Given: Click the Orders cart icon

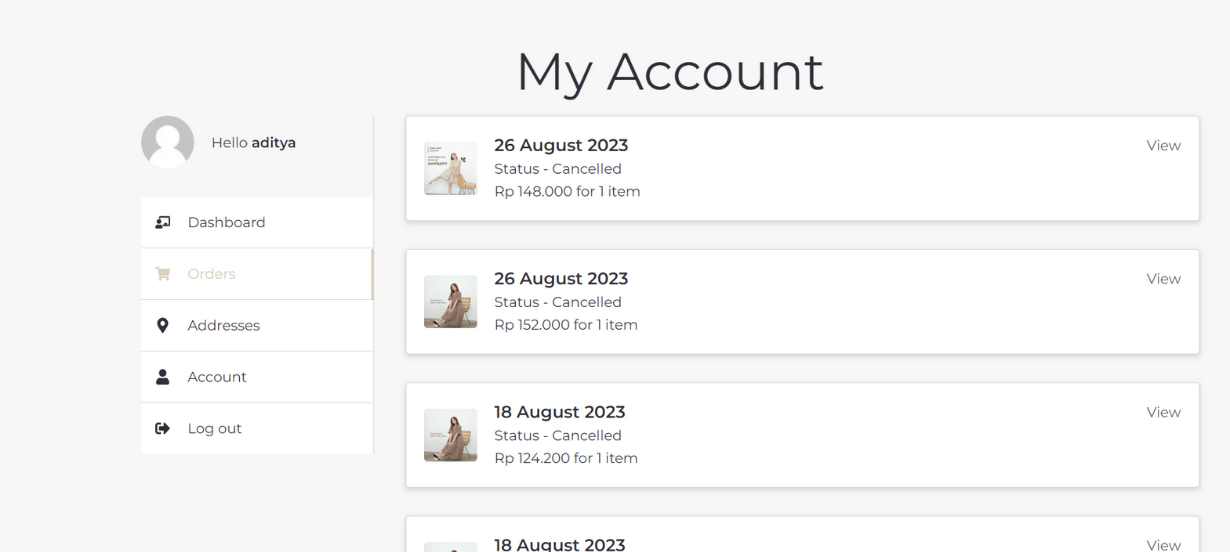Looking at the screenshot, I should [163, 274].
